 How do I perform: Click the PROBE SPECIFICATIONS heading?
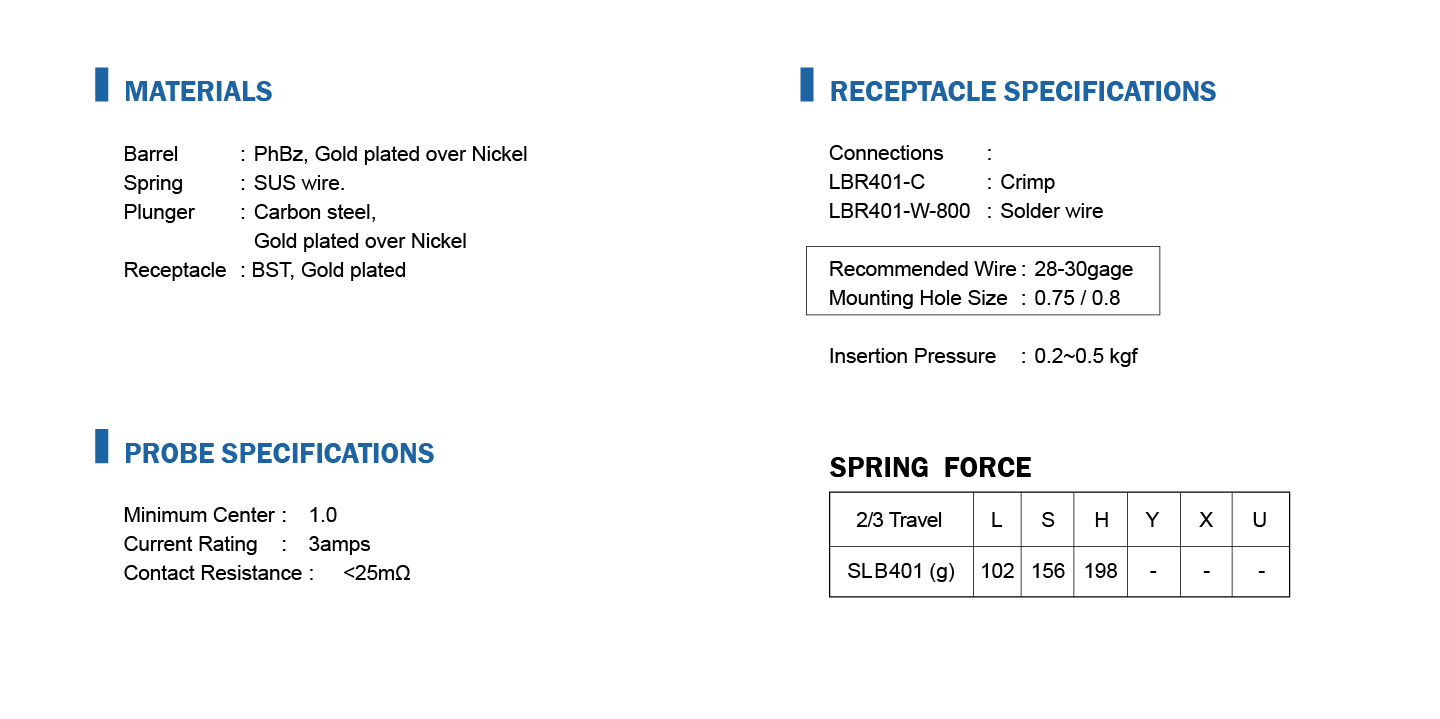point(279,454)
